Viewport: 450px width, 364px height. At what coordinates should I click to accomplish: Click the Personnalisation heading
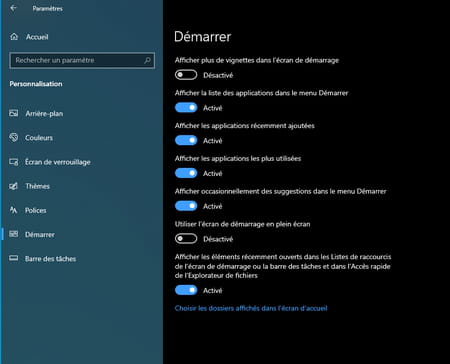point(36,84)
